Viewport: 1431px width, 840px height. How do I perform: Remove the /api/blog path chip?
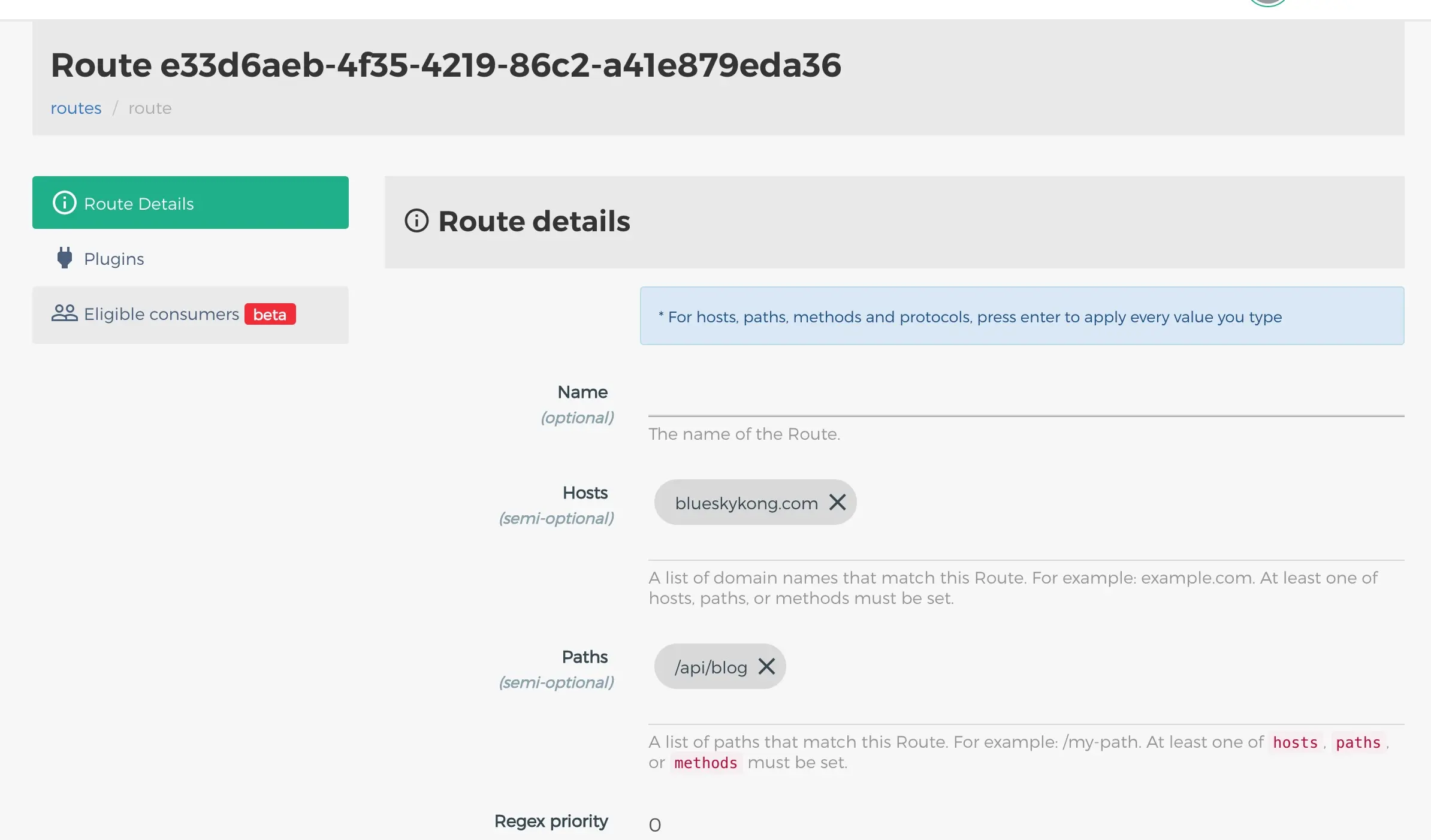pos(766,666)
